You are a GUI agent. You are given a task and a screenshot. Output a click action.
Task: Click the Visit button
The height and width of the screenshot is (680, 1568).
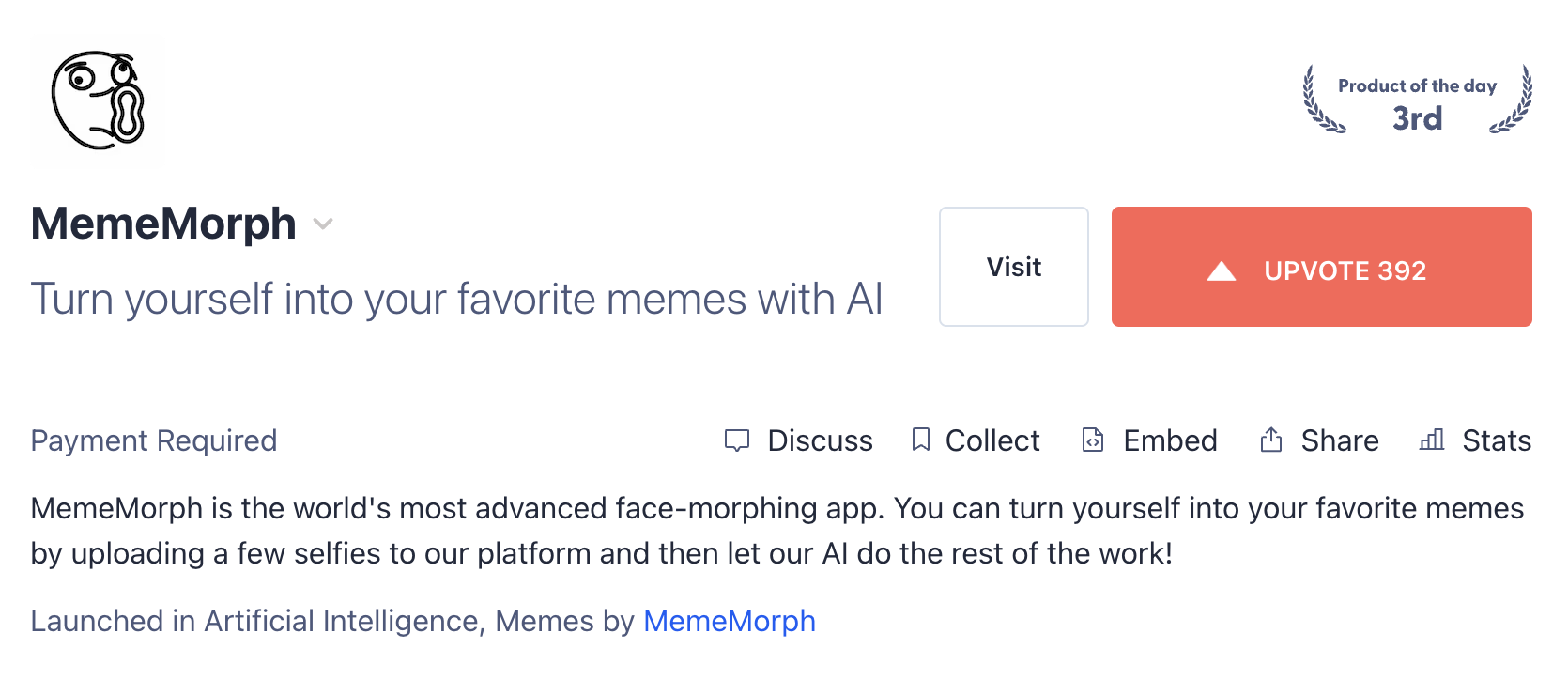point(1013,267)
